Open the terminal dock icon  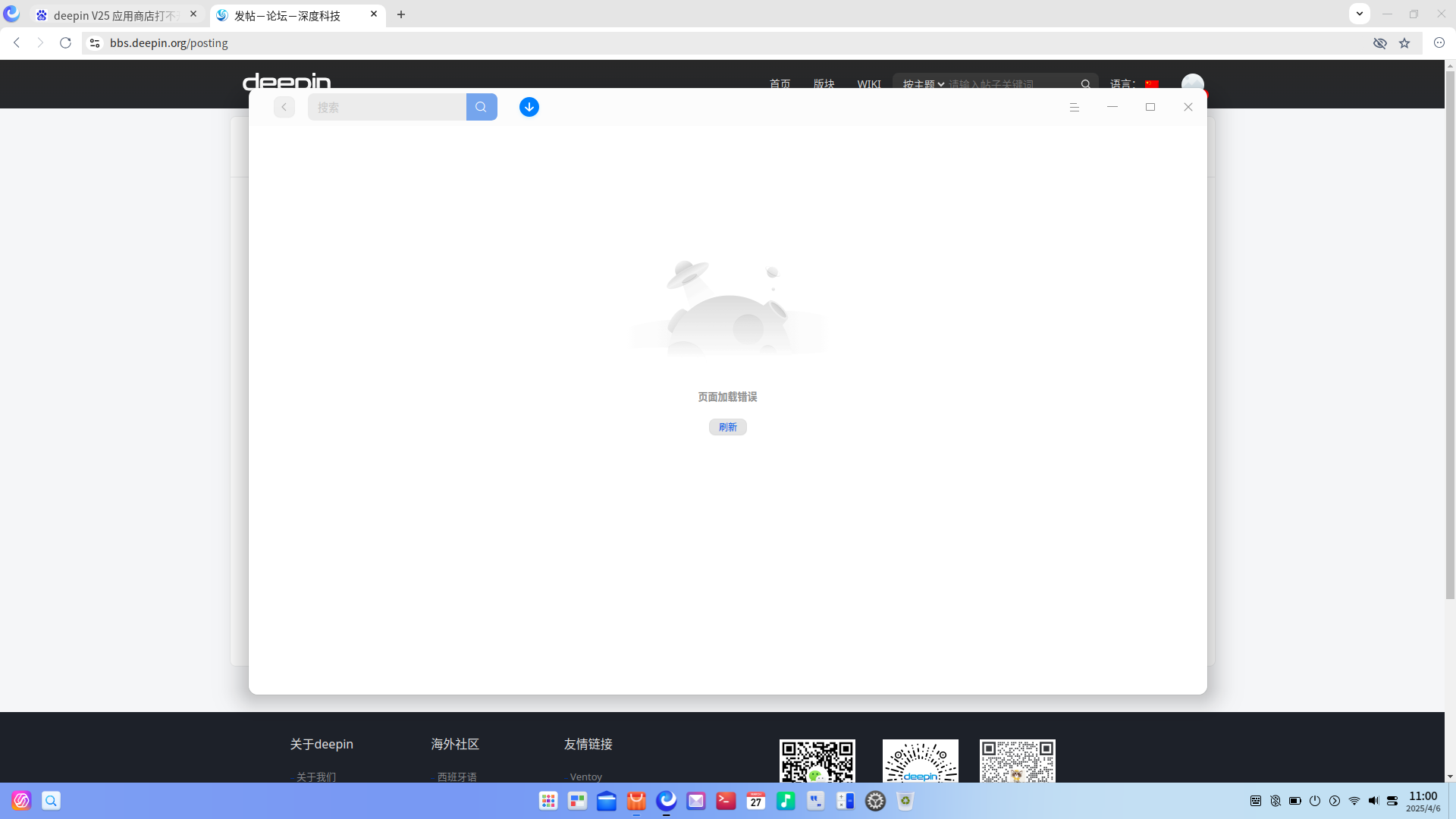(726, 801)
